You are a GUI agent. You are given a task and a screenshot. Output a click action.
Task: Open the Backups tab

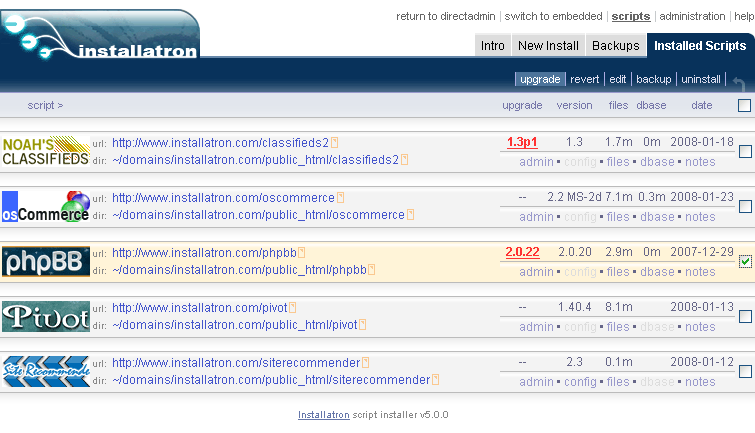pyautogui.click(x=616, y=46)
